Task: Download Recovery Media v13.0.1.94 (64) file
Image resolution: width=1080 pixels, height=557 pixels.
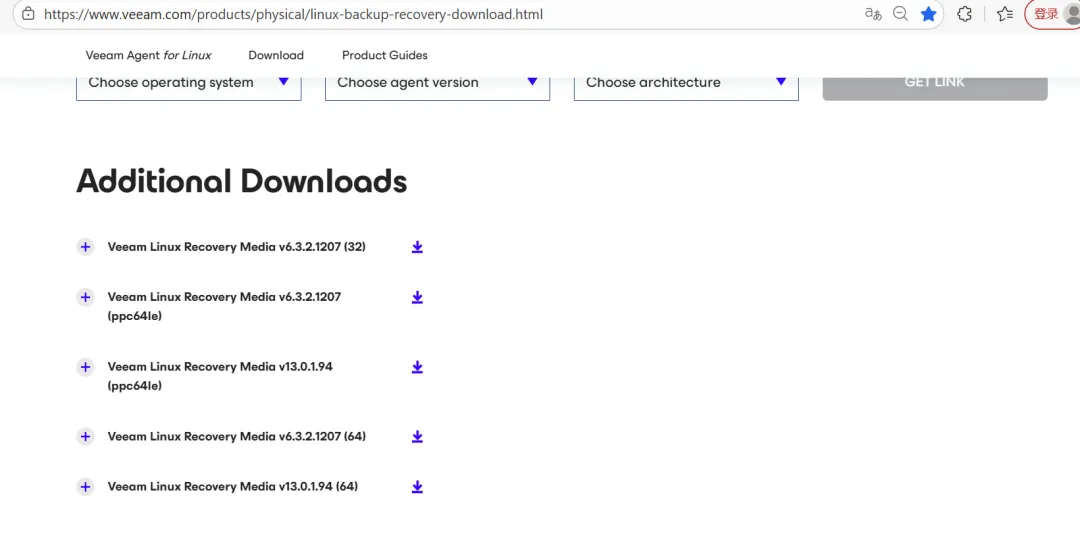Action: click(417, 487)
